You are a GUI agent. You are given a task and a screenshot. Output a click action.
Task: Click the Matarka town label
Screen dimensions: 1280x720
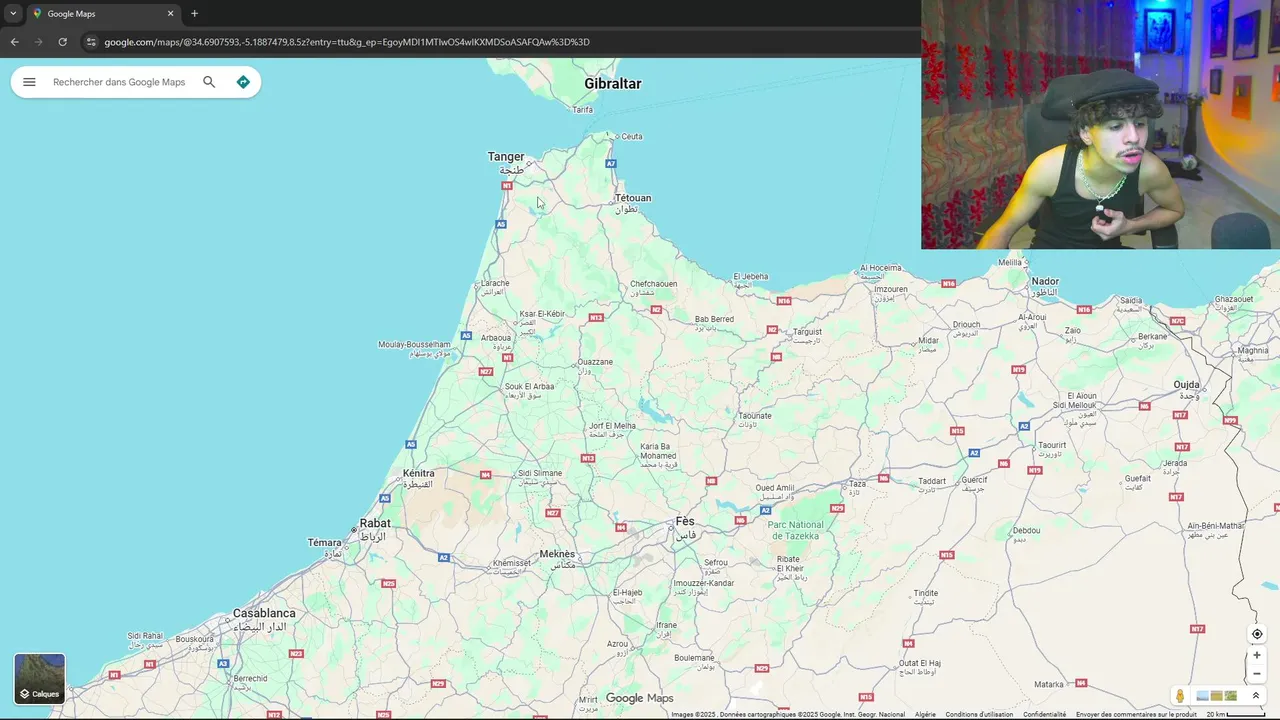pos(1049,685)
